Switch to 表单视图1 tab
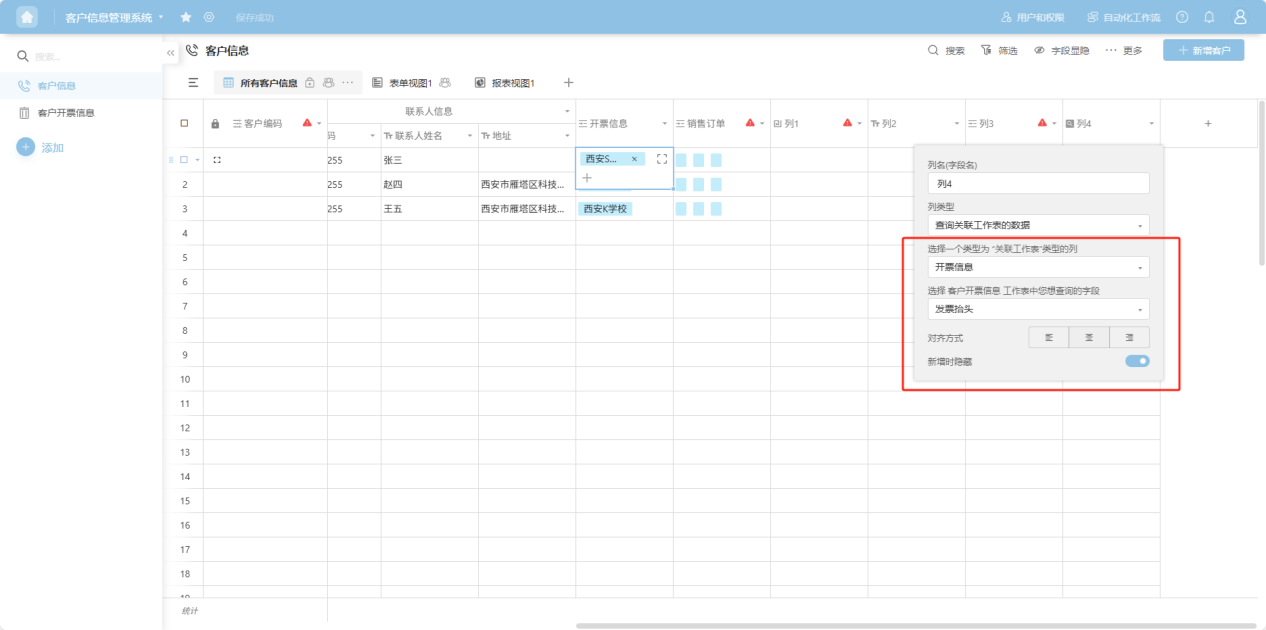The image size is (1266, 630). (x=410, y=82)
